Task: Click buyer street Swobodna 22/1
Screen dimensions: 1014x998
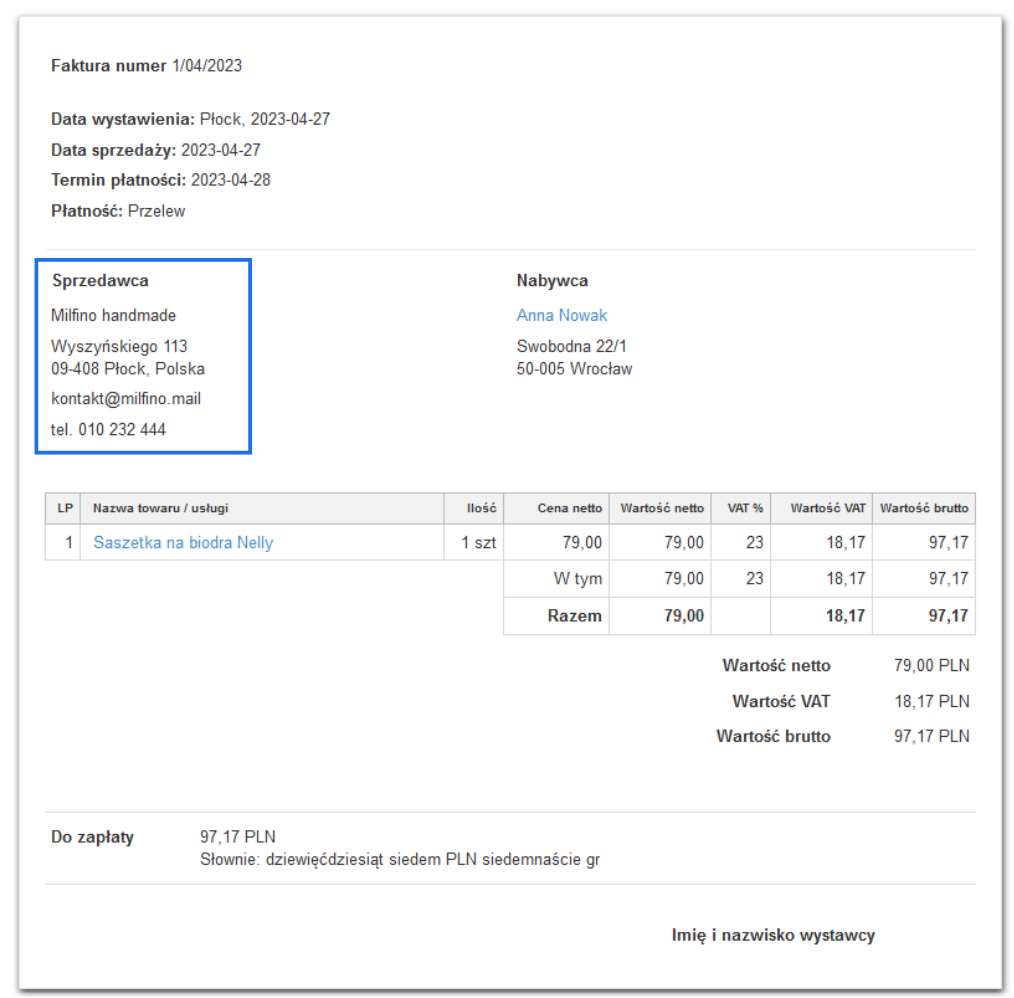Action: click(x=572, y=346)
